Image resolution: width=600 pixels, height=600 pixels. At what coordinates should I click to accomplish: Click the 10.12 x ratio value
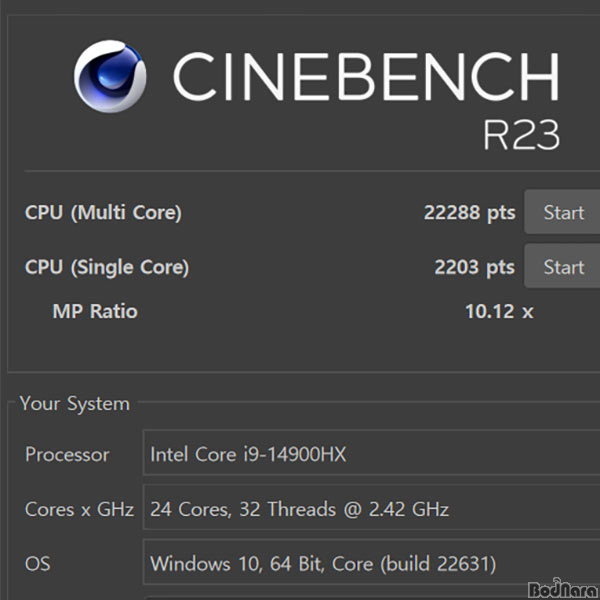pyautogui.click(x=499, y=311)
